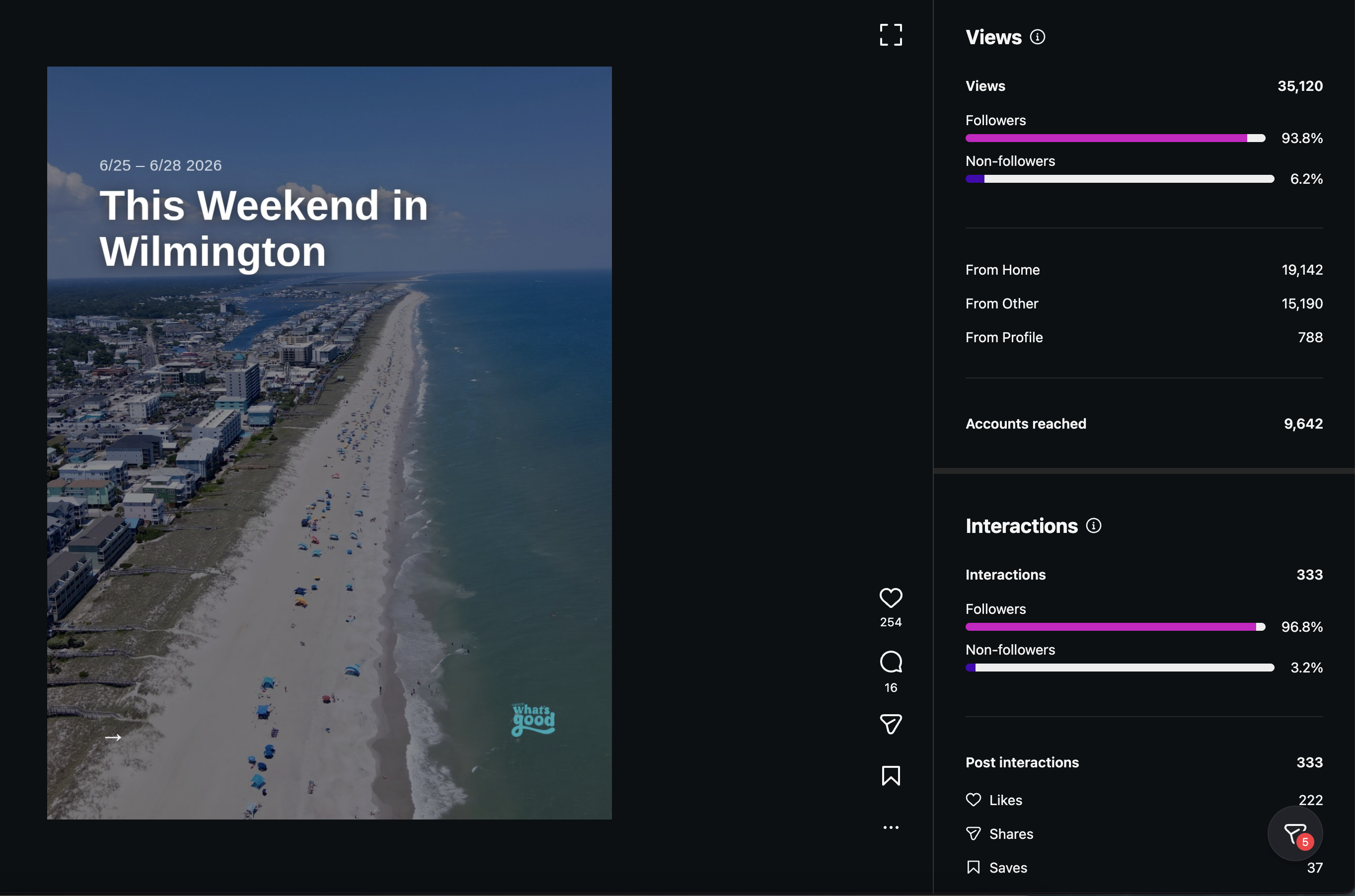Click the What's Good logo on the post
The height and width of the screenshot is (896, 1355).
coord(533,720)
